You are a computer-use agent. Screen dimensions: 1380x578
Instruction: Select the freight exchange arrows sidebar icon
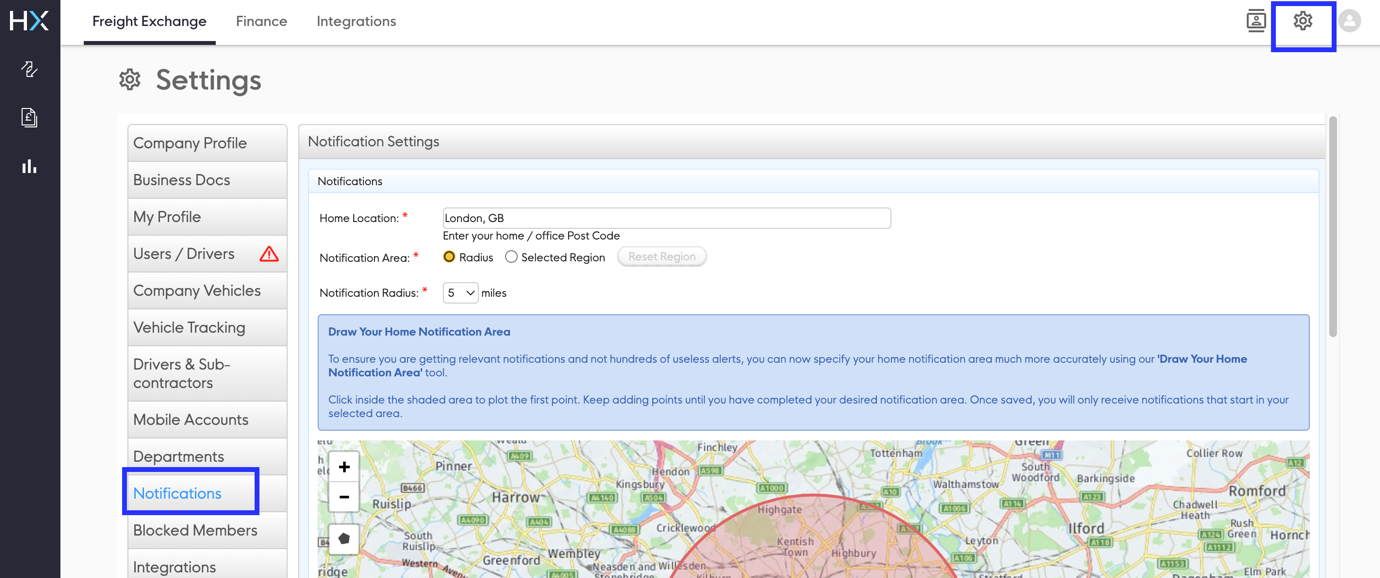point(29,69)
